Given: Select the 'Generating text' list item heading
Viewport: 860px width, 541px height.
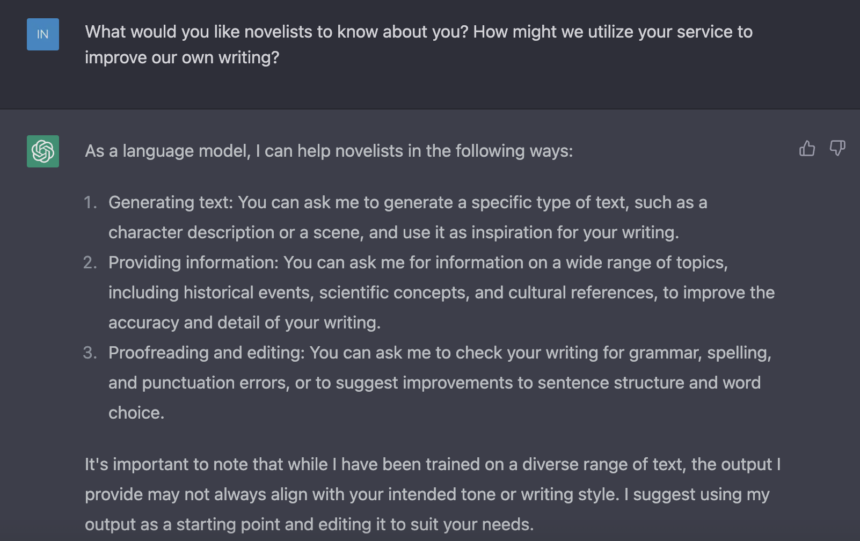Looking at the screenshot, I should pos(171,202).
